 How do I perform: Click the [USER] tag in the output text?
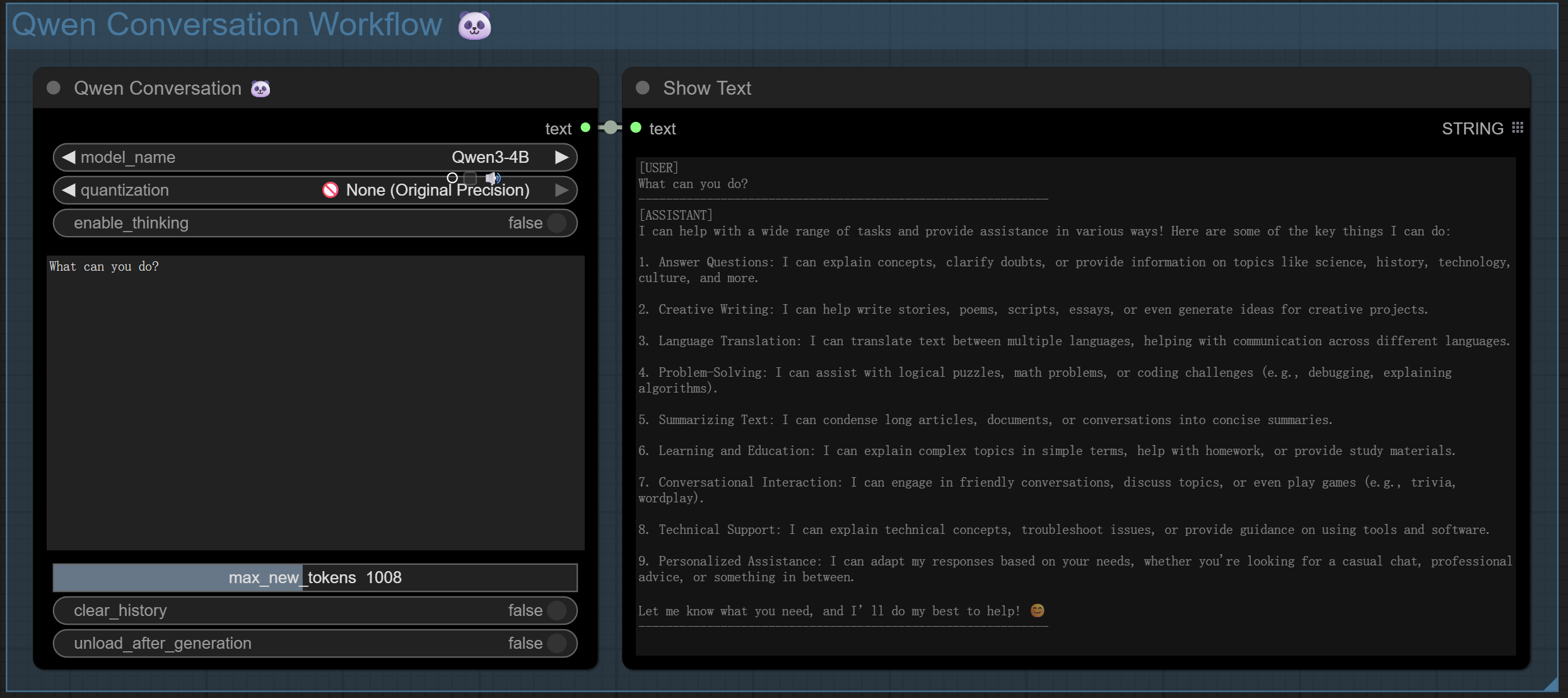[658, 168]
